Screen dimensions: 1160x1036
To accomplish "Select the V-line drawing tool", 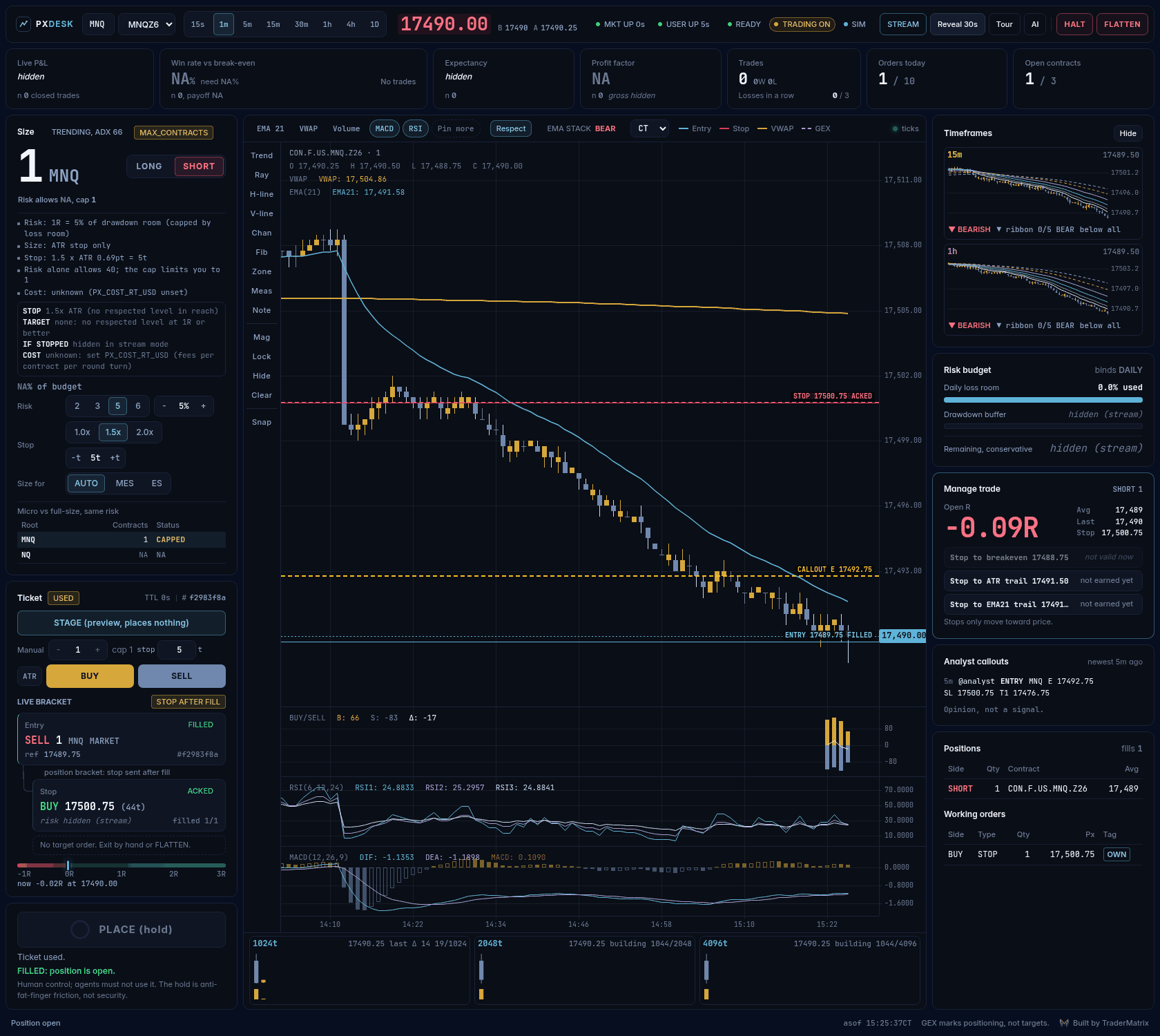I will (x=262, y=213).
